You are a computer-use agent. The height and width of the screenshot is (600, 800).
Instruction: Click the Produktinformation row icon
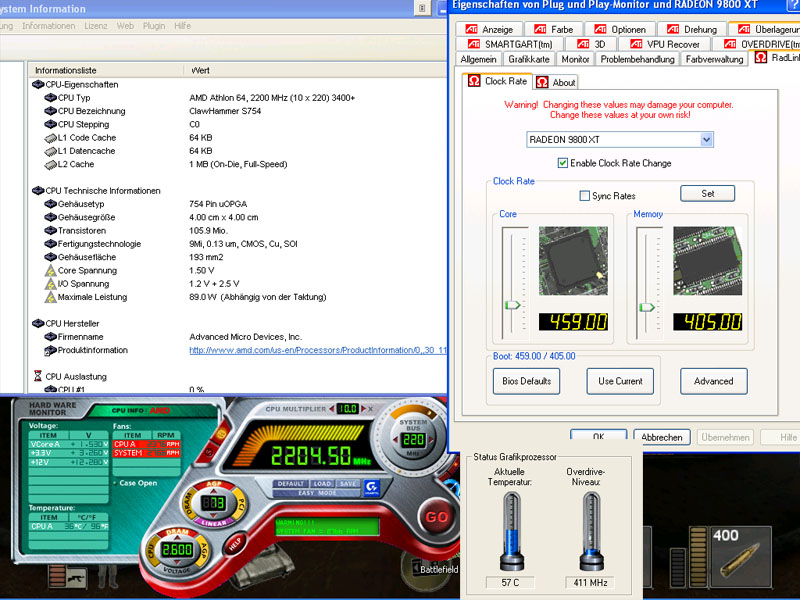click(51, 351)
